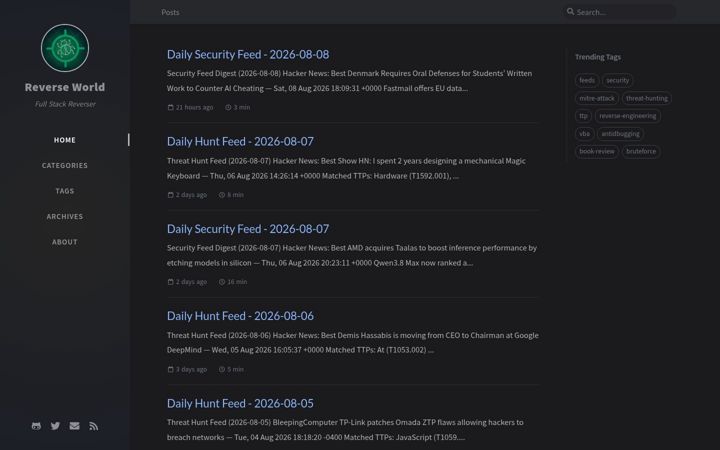Click the '21 hours ago' timestamp
Image resolution: width=720 pixels, height=450 pixels.
tap(194, 107)
